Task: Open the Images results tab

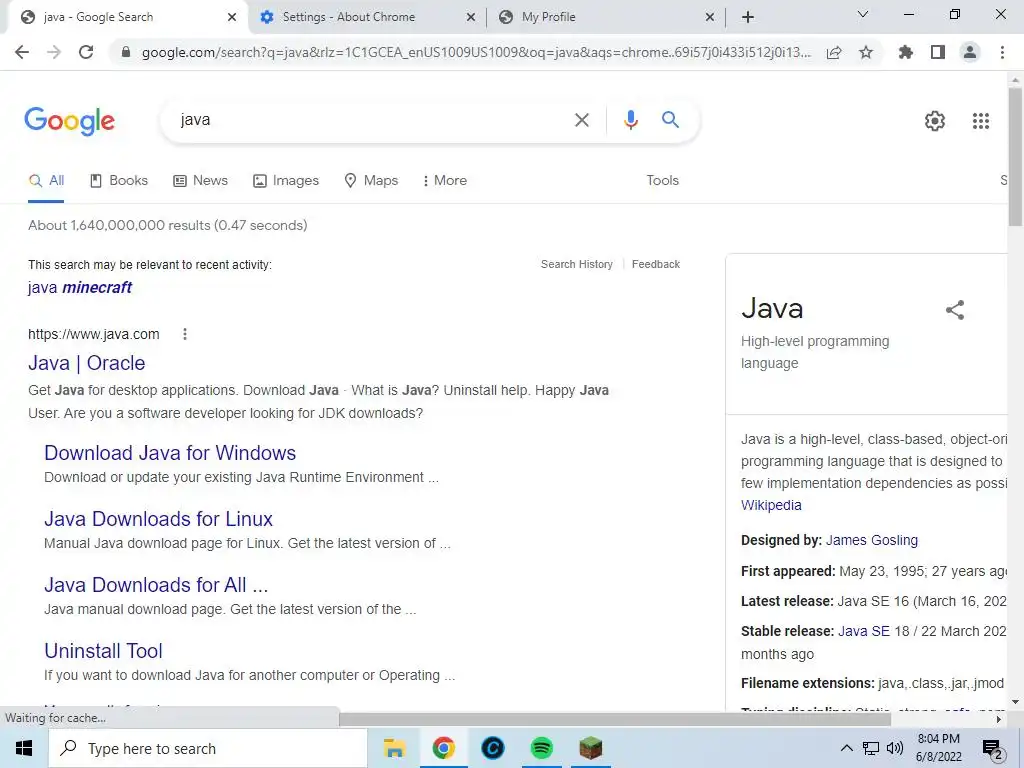Action: tap(286, 180)
